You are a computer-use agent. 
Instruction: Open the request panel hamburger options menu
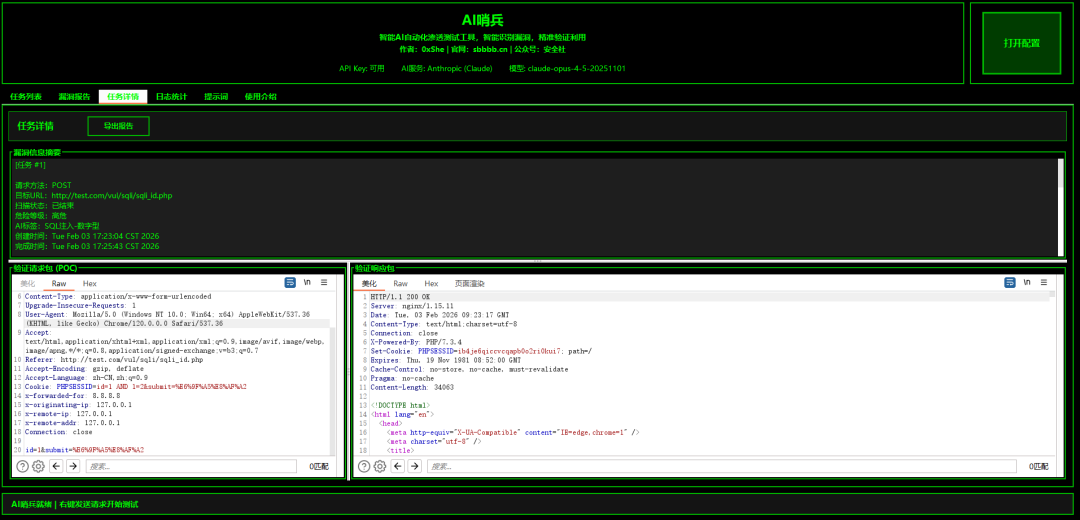tap(324, 283)
